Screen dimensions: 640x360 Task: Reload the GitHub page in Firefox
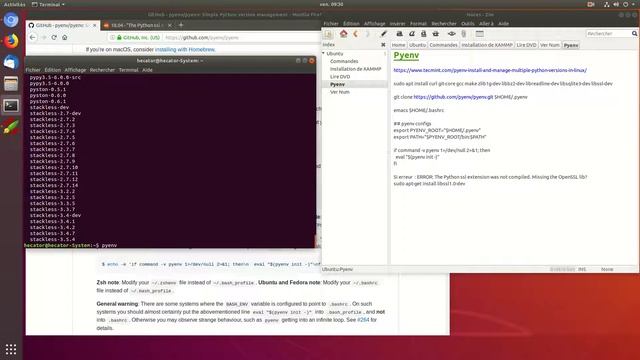point(54,37)
